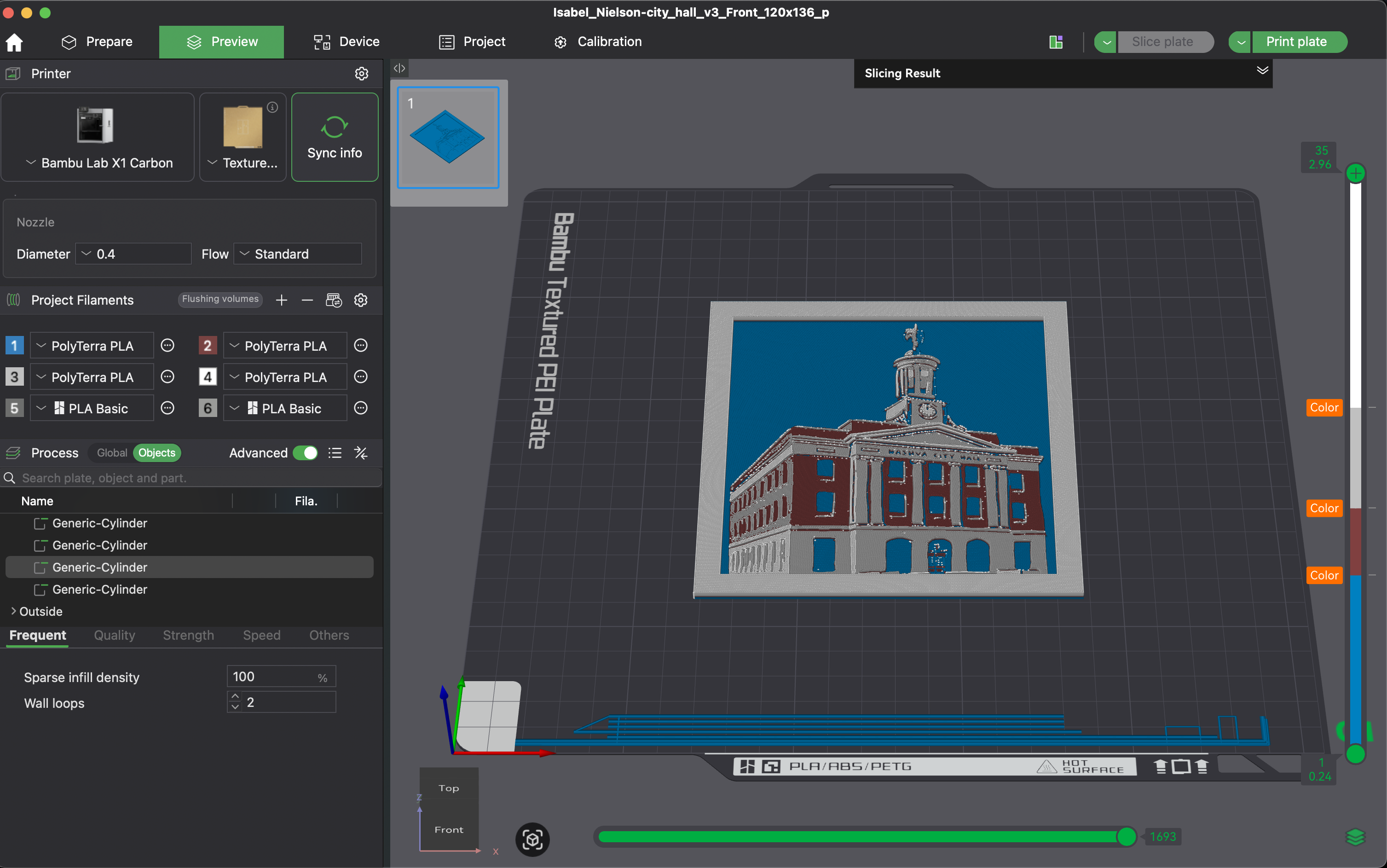This screenshot has width=1387, height=868.
Task: Edit filament 5 preset options icon
Action: click(x=168, y=408)
